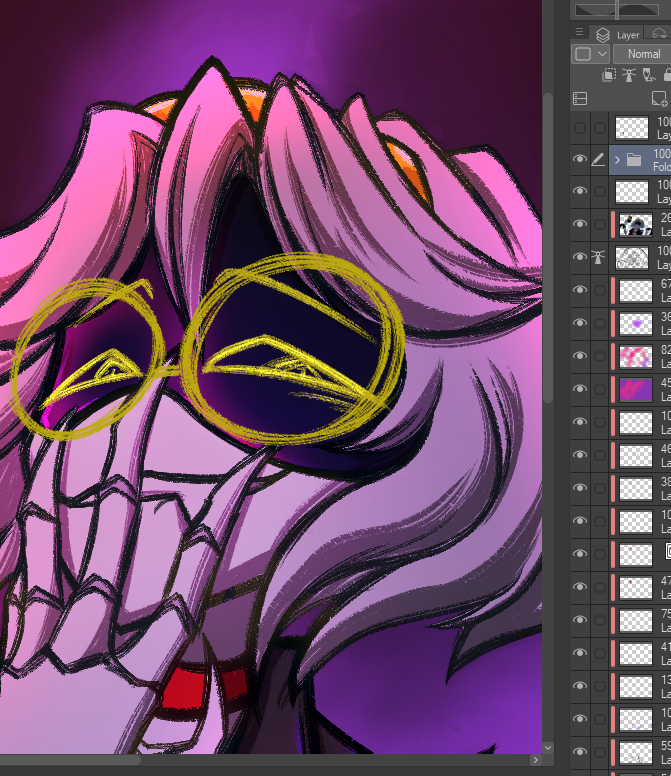Click the pen editing-layer icon on the Folder row
The height and width of the screenshot is (776, 671).
(598, 159)
